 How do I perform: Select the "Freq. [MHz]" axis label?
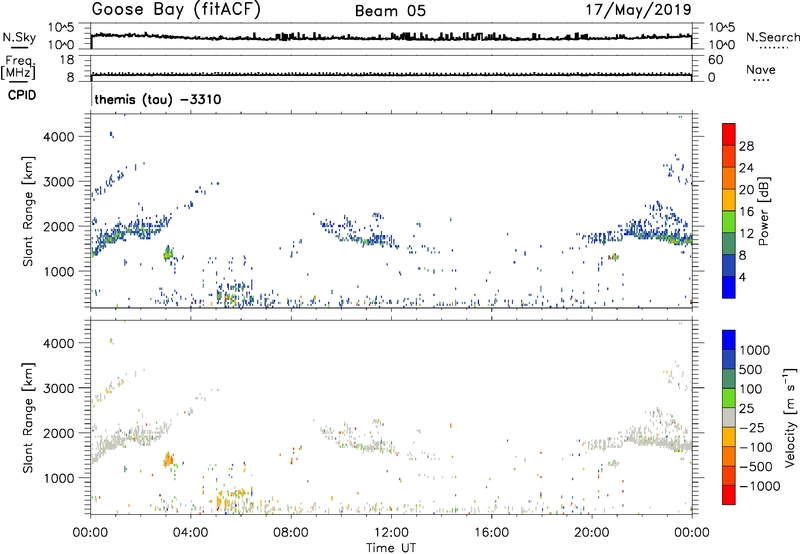(x=18, y=67)
